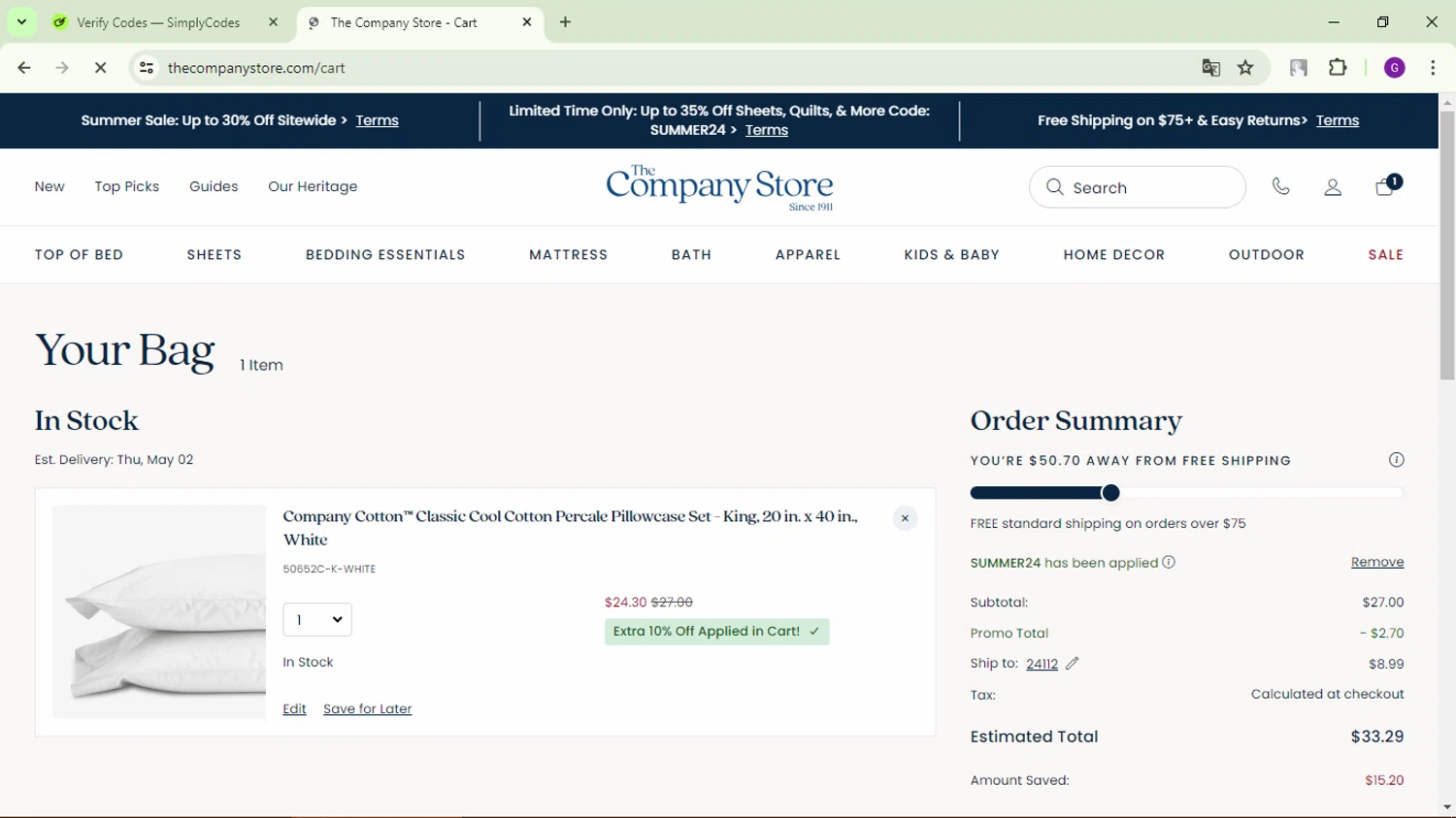
Task: Click the browser back arrow
Action: [24, 68]
